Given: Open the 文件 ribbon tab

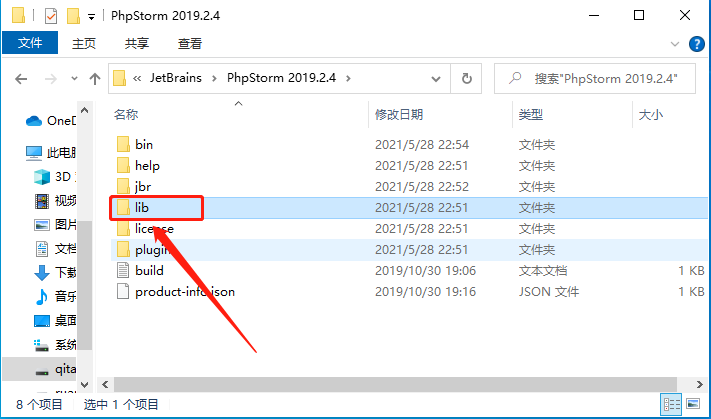Looking at the screenshot, I should pos(30,43).
